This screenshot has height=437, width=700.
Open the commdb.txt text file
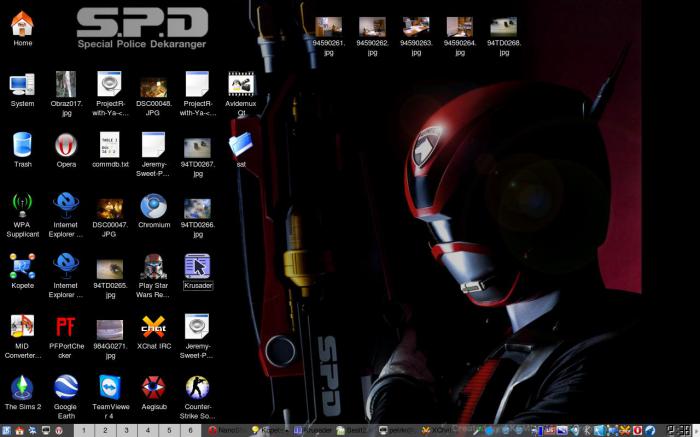(x=110, y=150)
